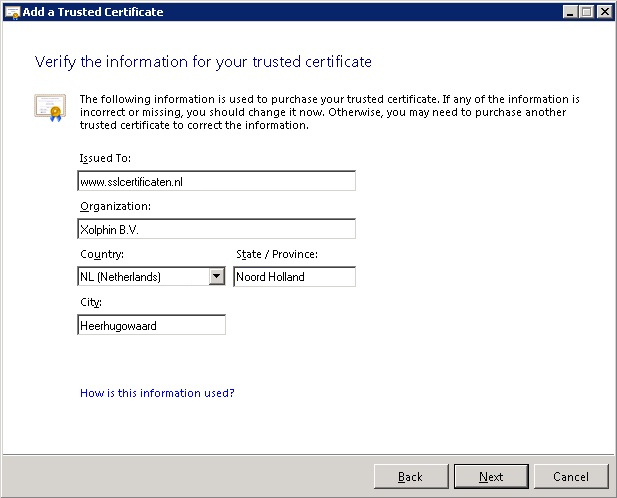Image resolution: width=617 pixels, height=498 pixels.
Task: Open the "How is this information used?" link
Action: coord(157,393)
